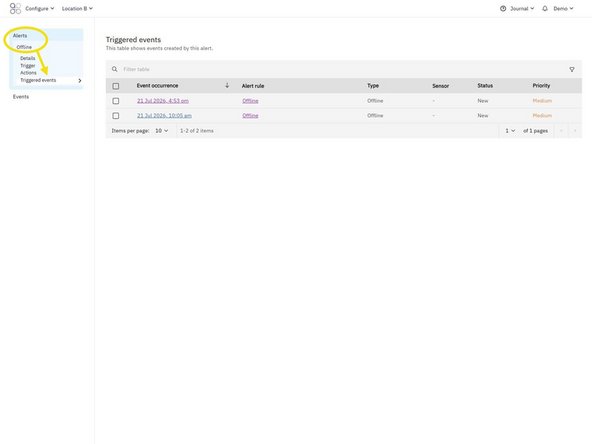Go to previous page arrow
This screenshot has width=592, height=444.
(561, 131)
